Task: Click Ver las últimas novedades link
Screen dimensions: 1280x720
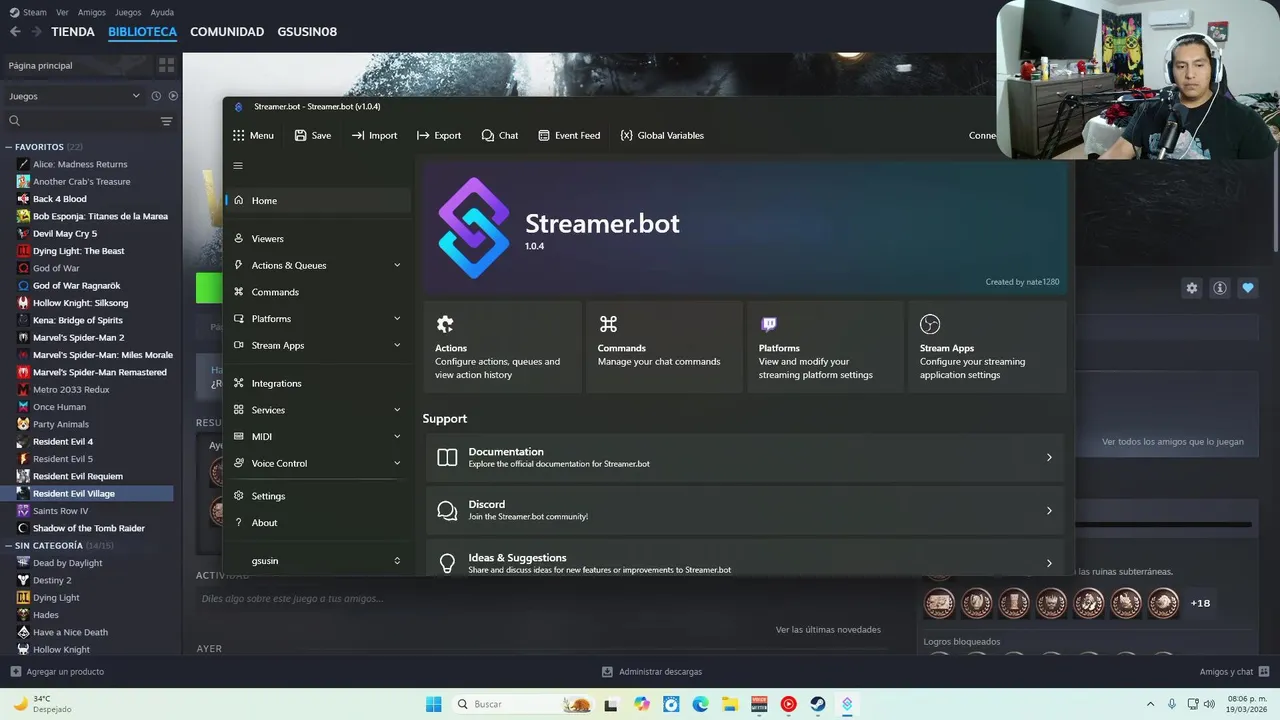Action: click(x=828, y=629)
